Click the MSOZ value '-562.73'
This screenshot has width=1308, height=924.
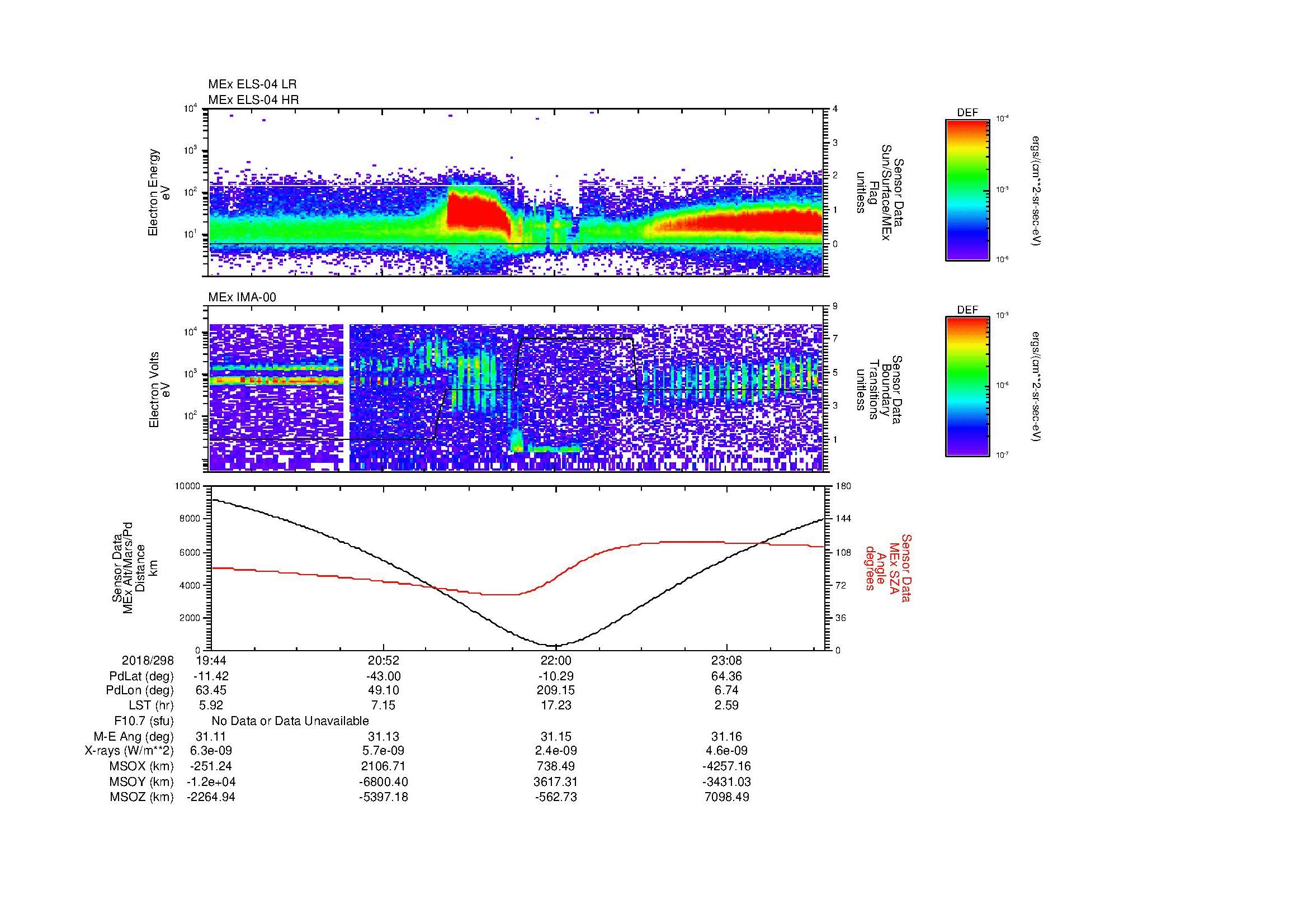pos(555,797)
